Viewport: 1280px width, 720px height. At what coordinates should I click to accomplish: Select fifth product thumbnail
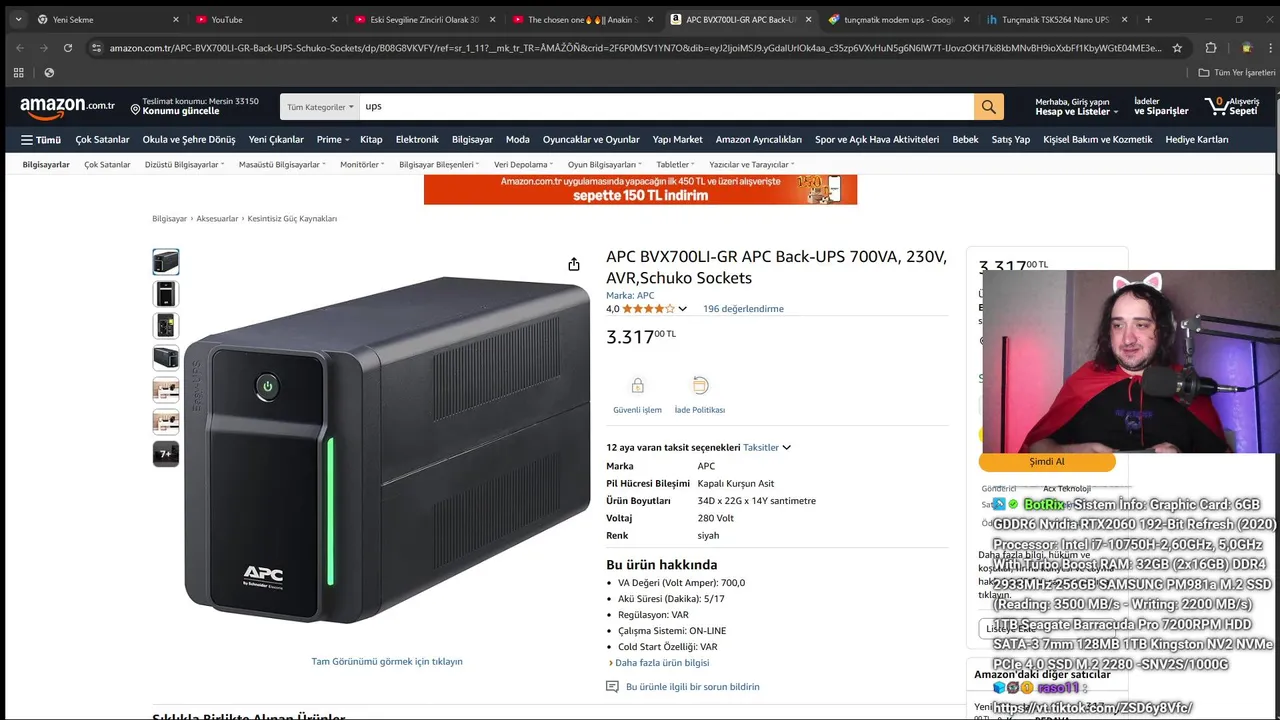pos(166,390)
